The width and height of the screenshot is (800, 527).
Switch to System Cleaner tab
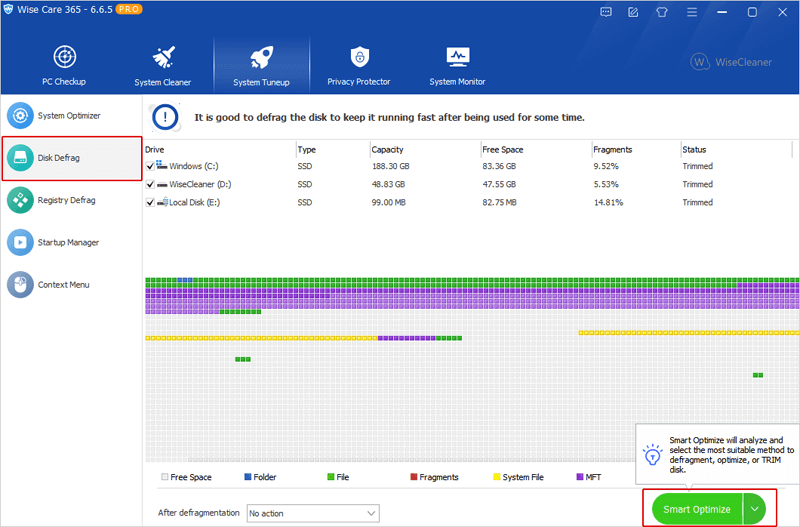click(163, 65)
